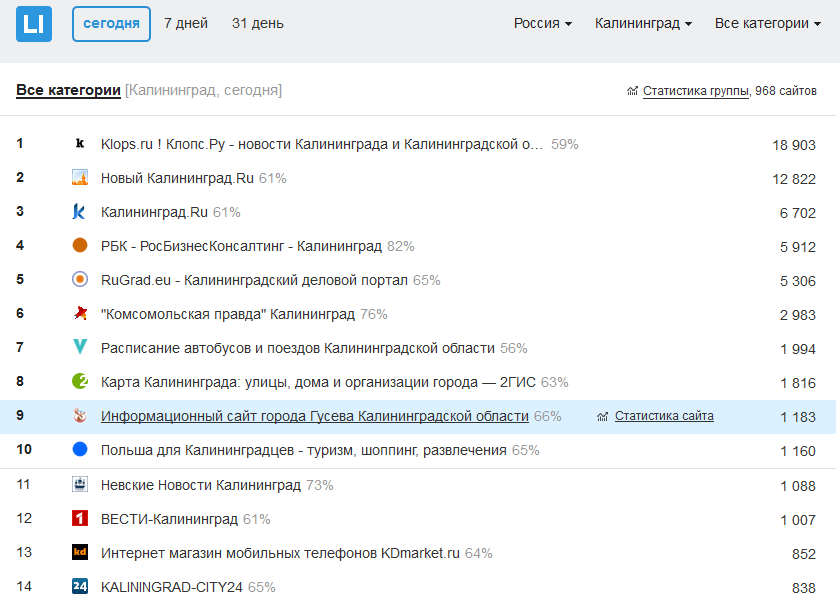Open the ВЕСТИ-Калининград entry
Screen dimensions: 840x604
pos(169,519)
